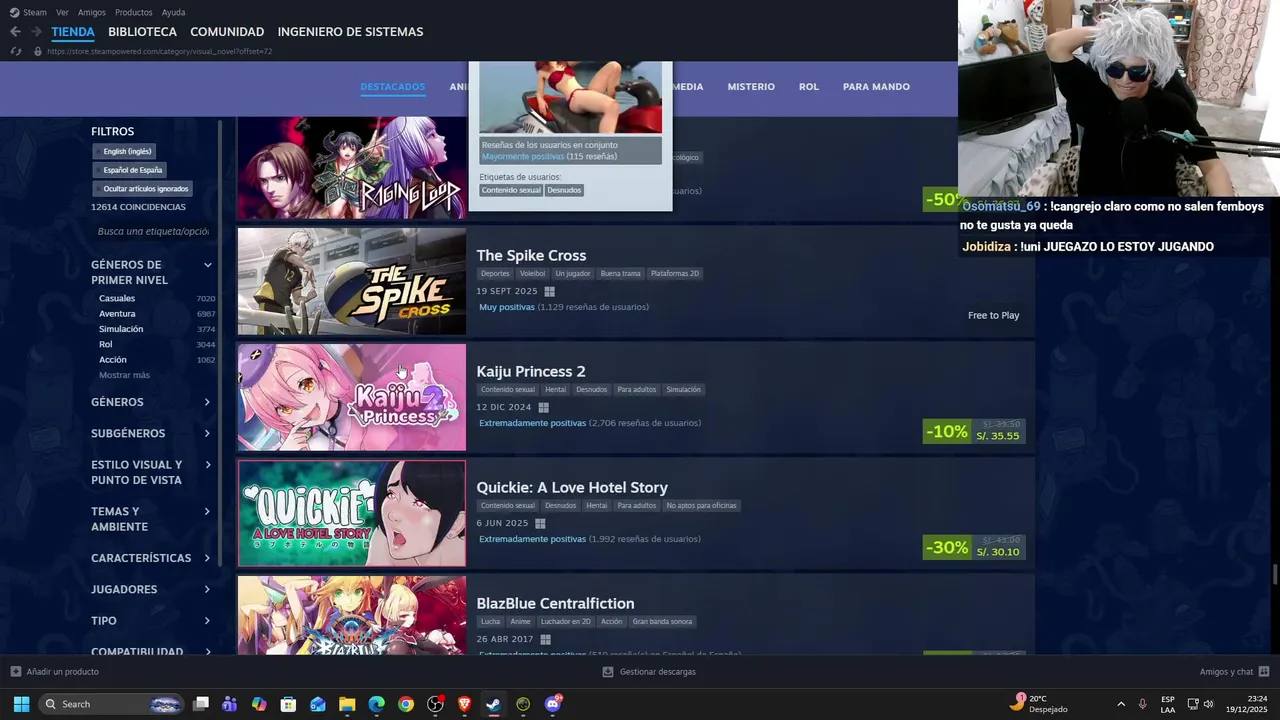Reload the store page with the refresh icon
1280x720 pixels.
tap(15, 51)
